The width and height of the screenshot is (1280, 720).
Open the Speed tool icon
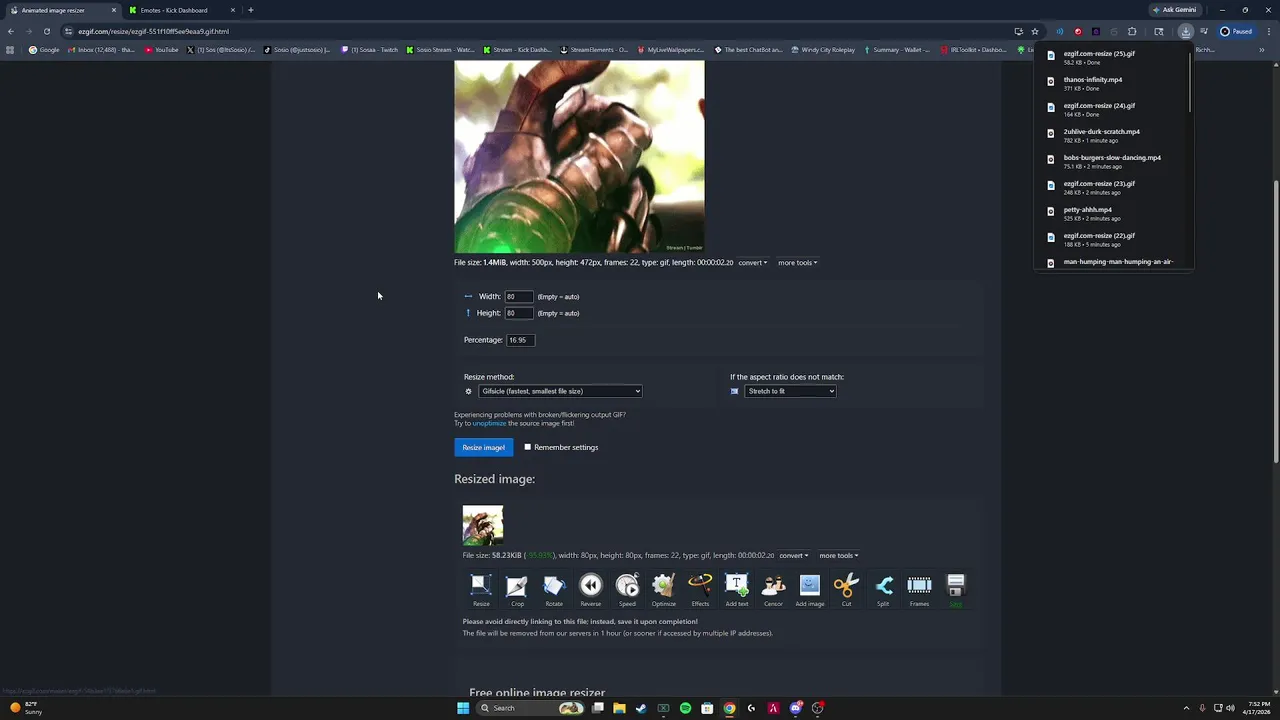(627, 589)
